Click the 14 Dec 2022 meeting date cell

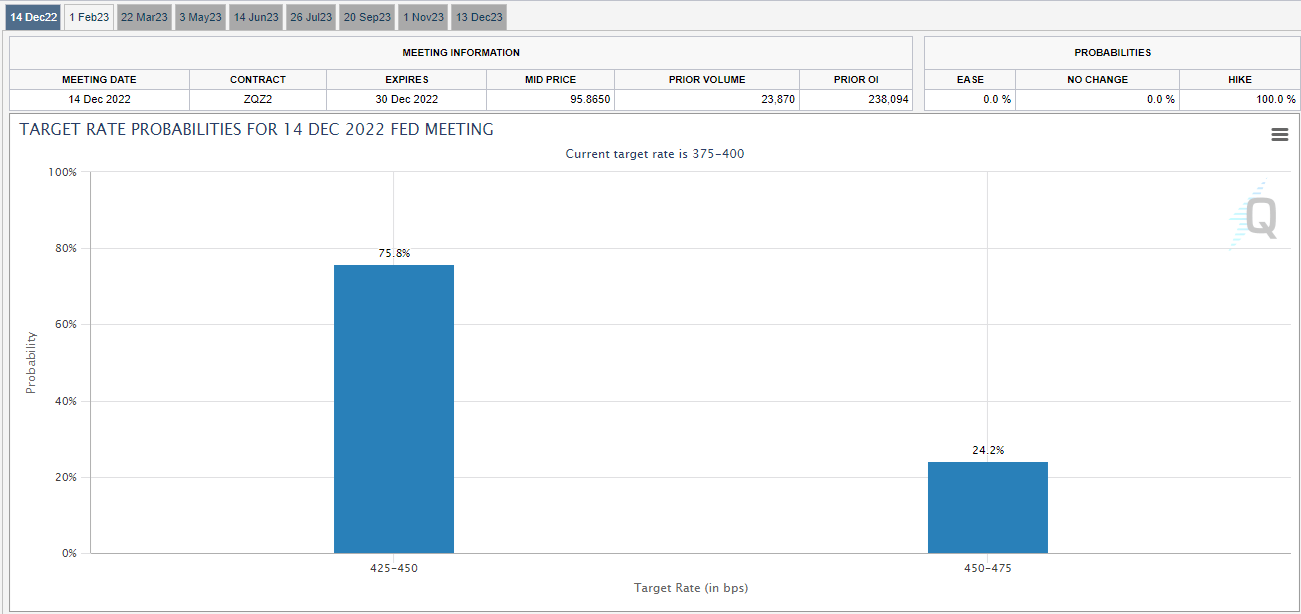point(99,99)
